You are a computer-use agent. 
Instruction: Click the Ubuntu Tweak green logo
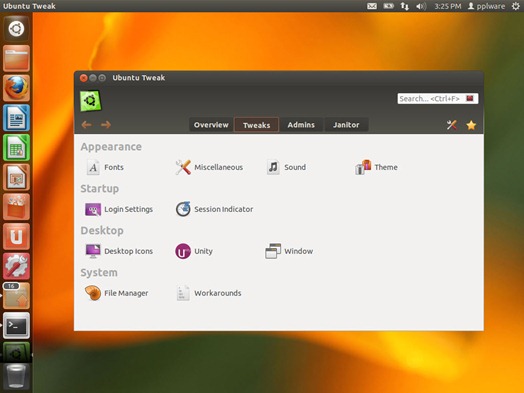[90, 101]
